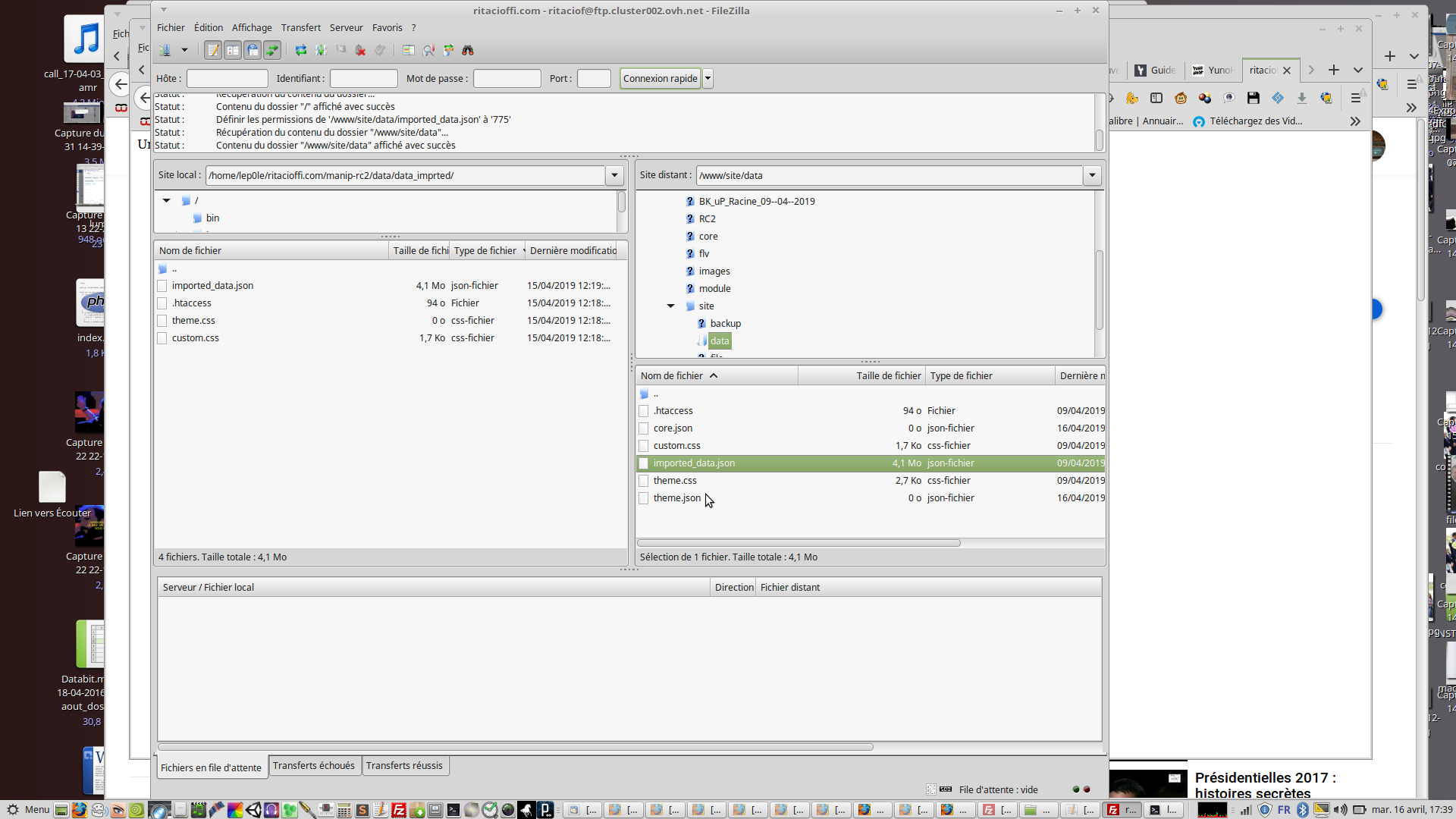Open the local site path dropdown
The image size is (1456, 819).
point(614,175)
